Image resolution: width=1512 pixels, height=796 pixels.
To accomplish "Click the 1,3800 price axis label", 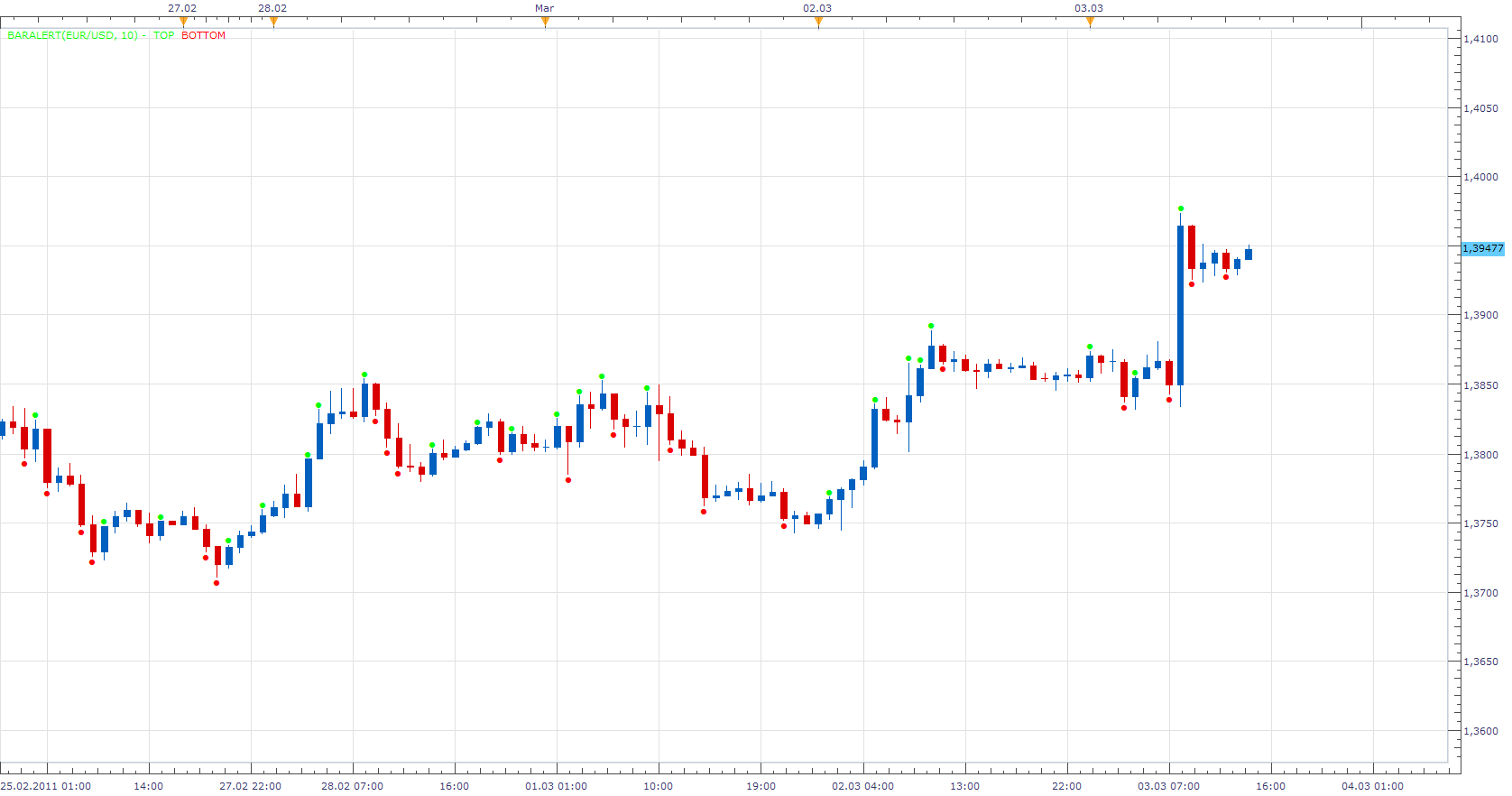I will (x=1480, y=455).
